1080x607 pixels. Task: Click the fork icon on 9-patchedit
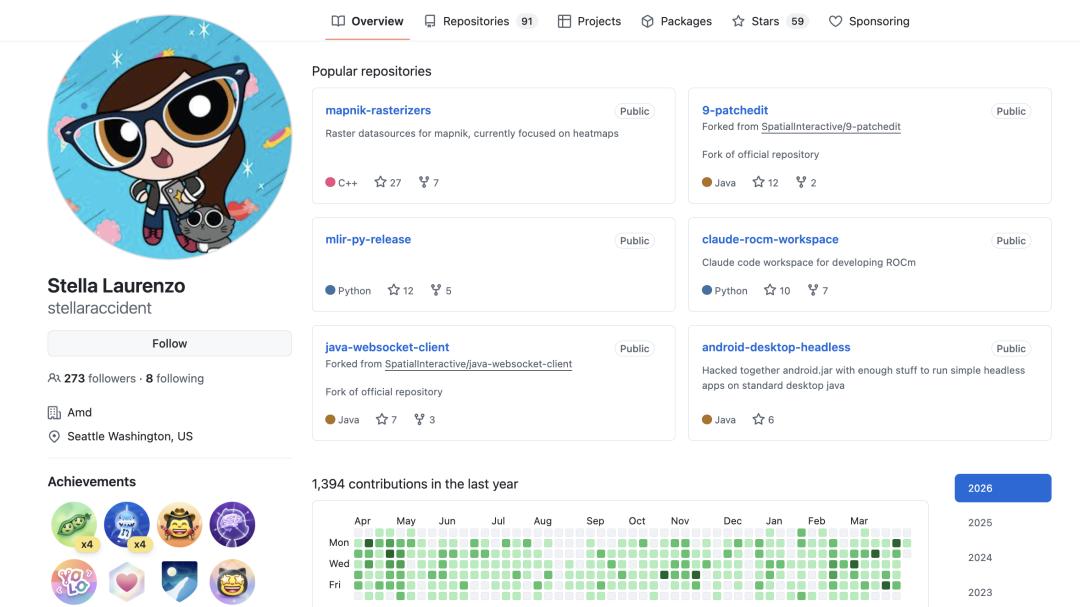tap(801, 182)
